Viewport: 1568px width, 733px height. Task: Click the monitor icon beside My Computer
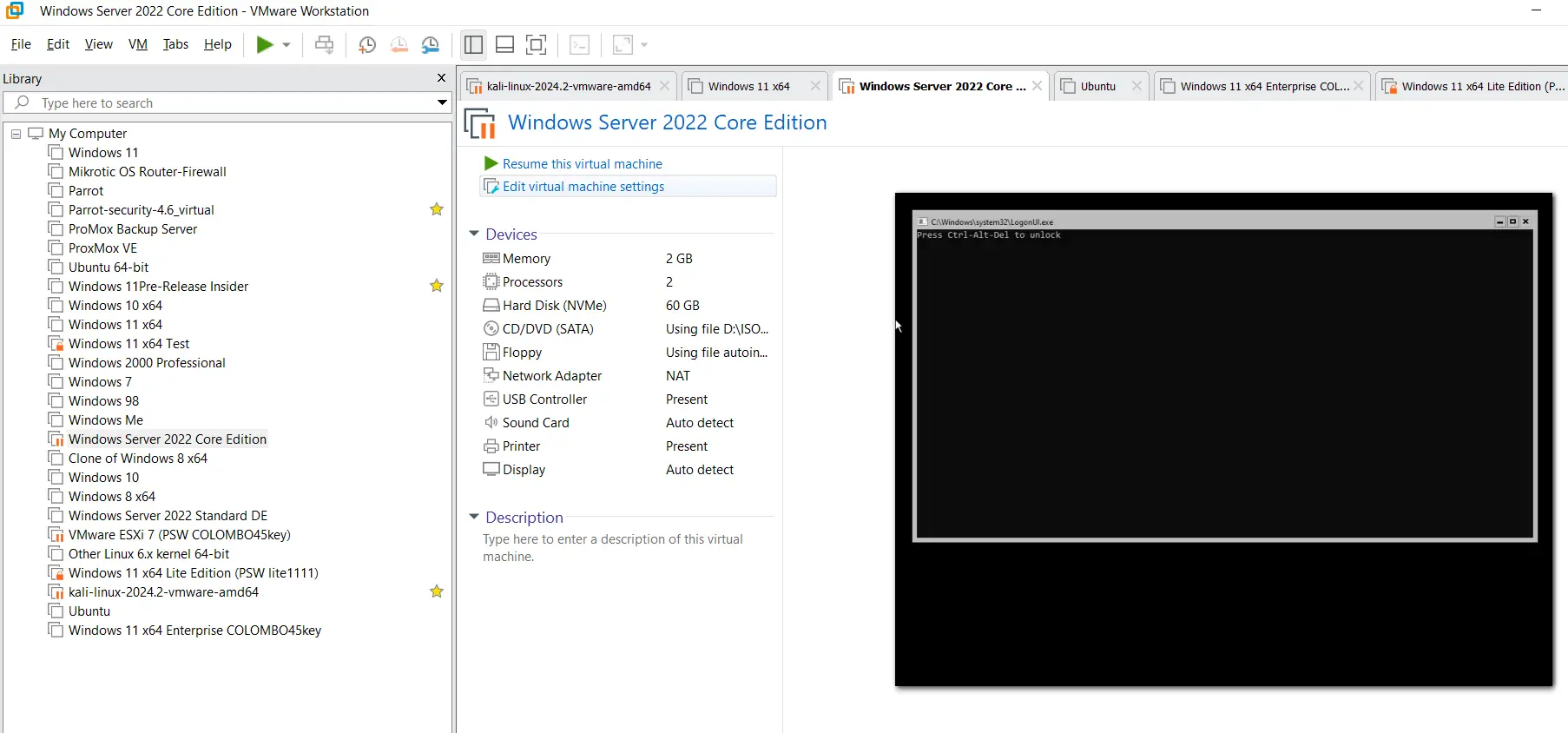pos(36,133)
